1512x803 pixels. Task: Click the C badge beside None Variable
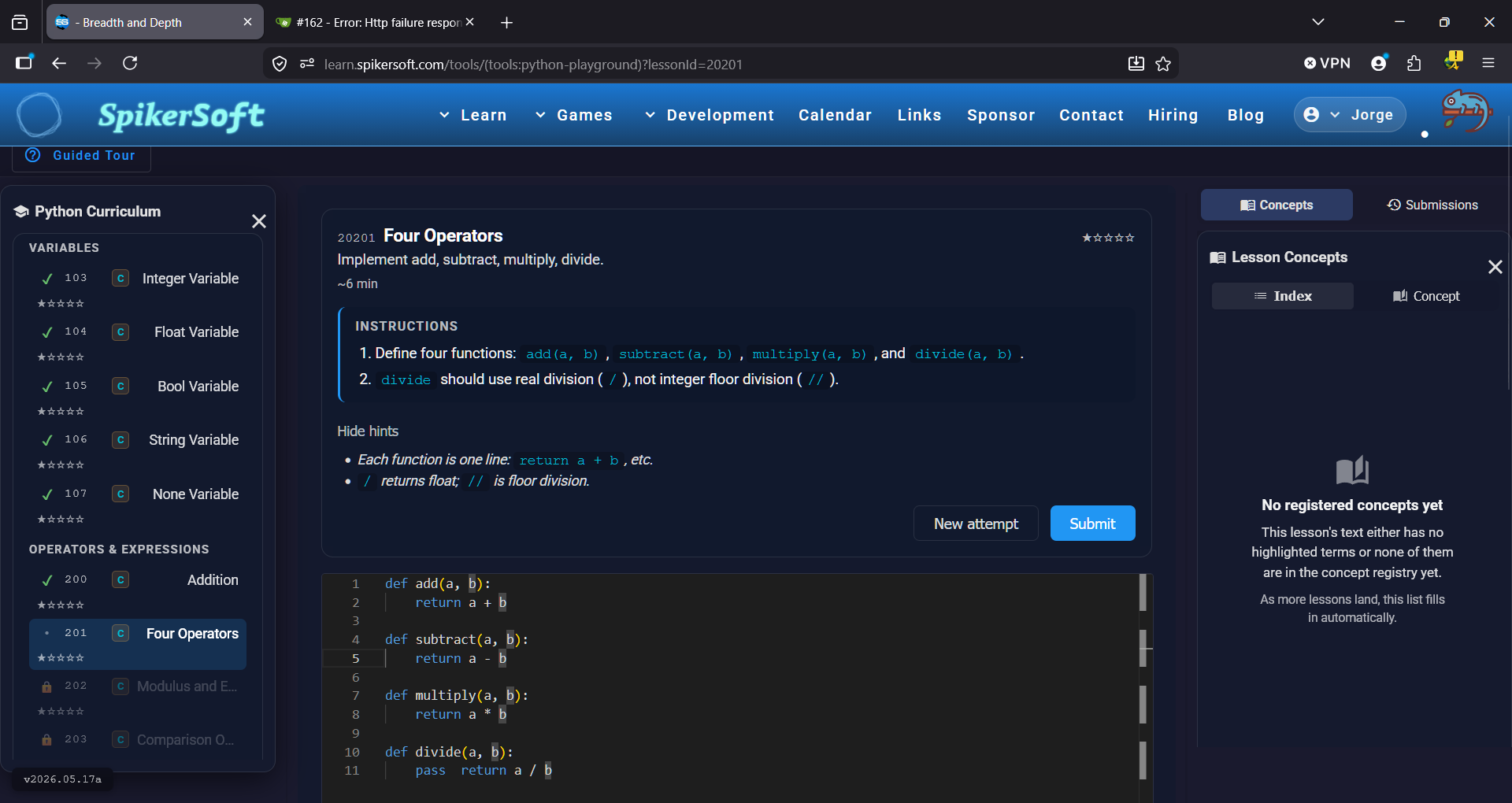[120, 494]
